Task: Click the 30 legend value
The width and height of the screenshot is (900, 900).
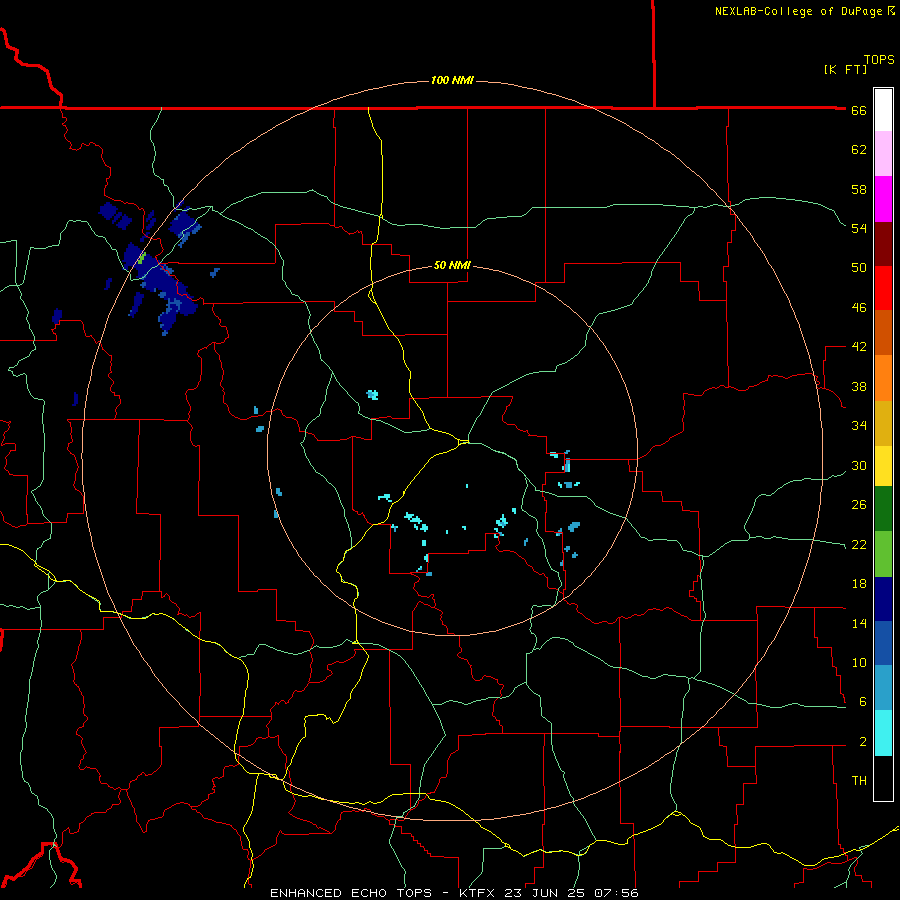Action: (x=859, y=465)
